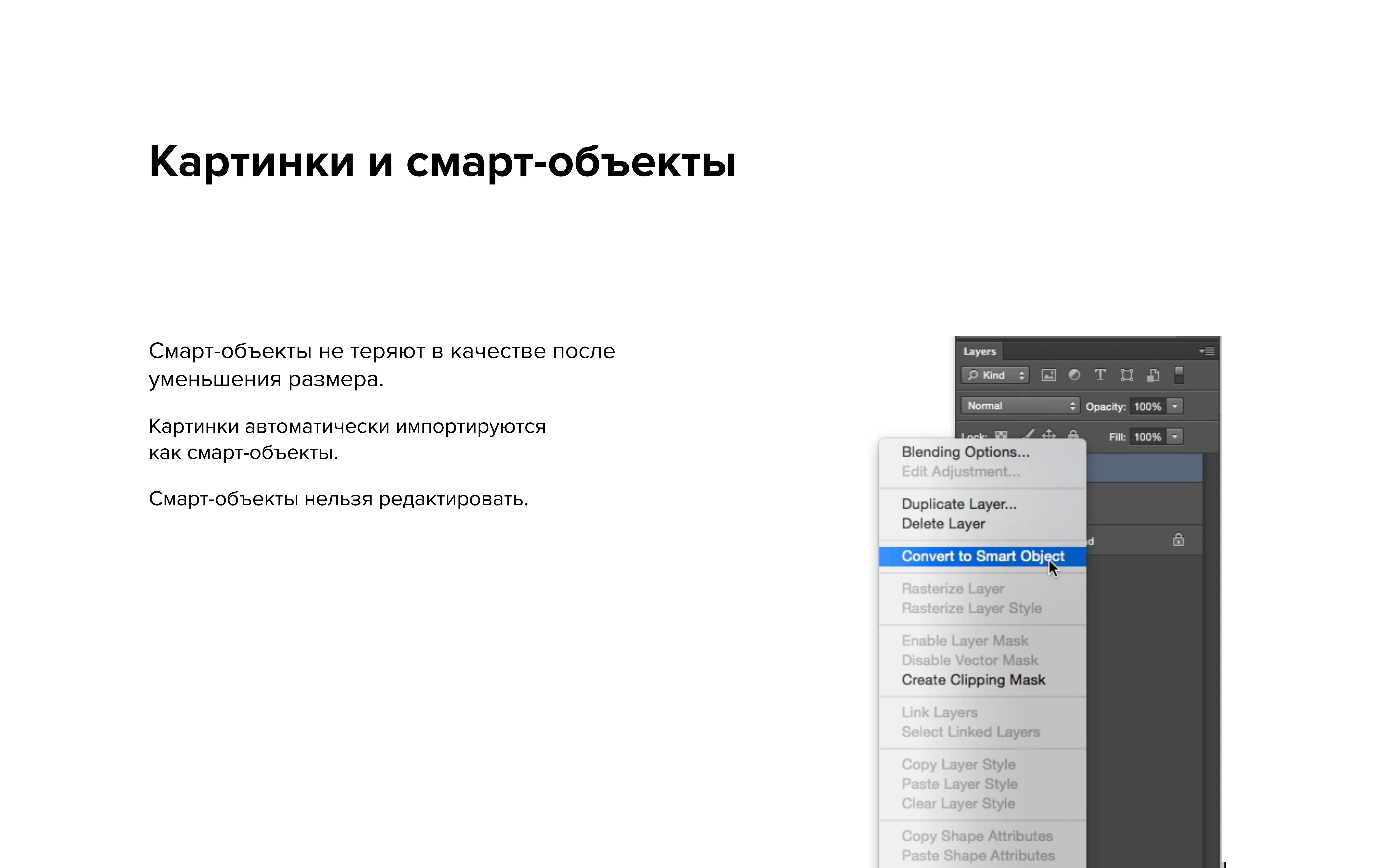Choose Select Linked Layers menu entry
The height and width of the screenshot is (868, 1389).
click(x=983, y=732)
